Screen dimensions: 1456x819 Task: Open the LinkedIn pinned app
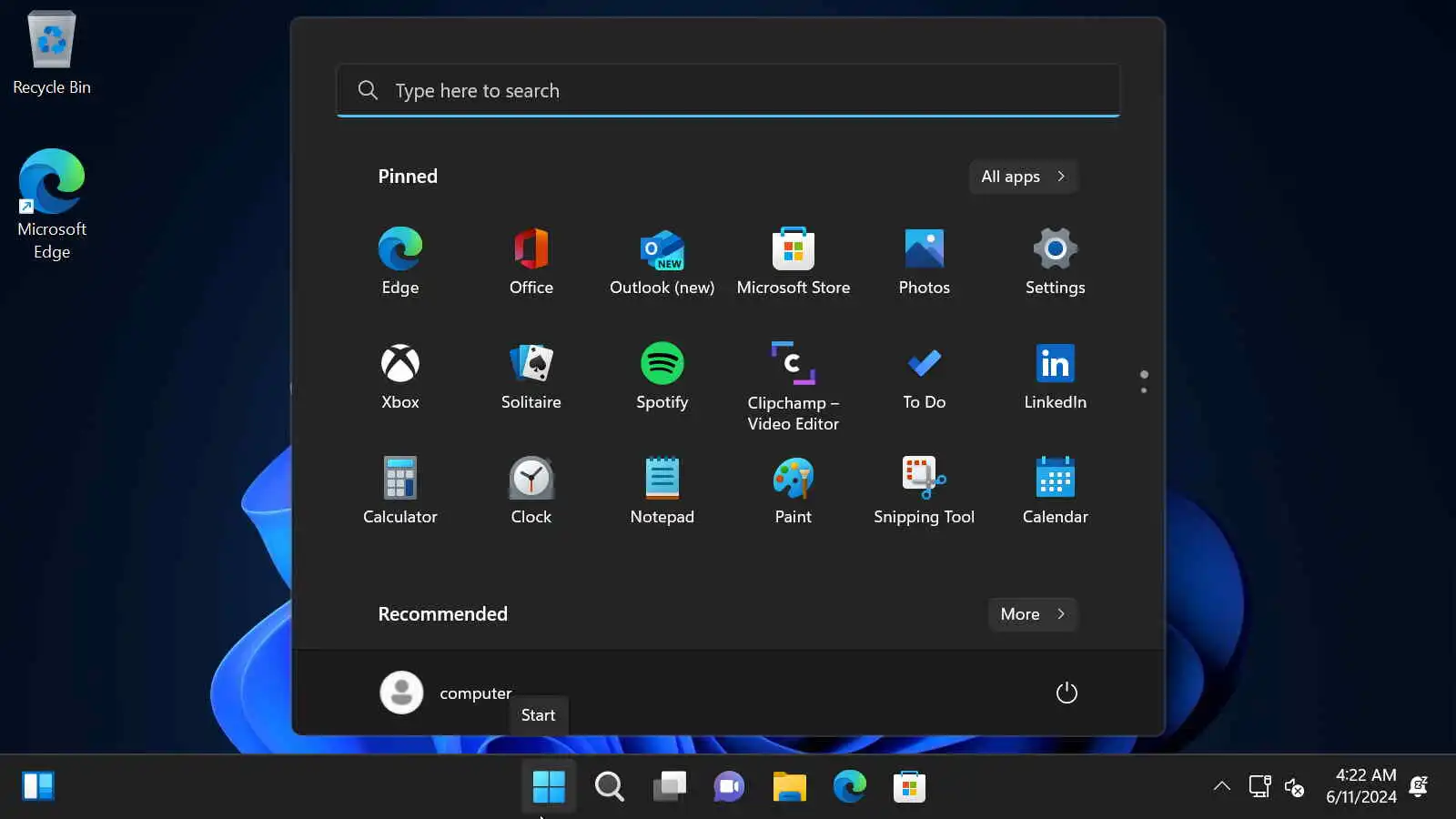click(1056, 376)
